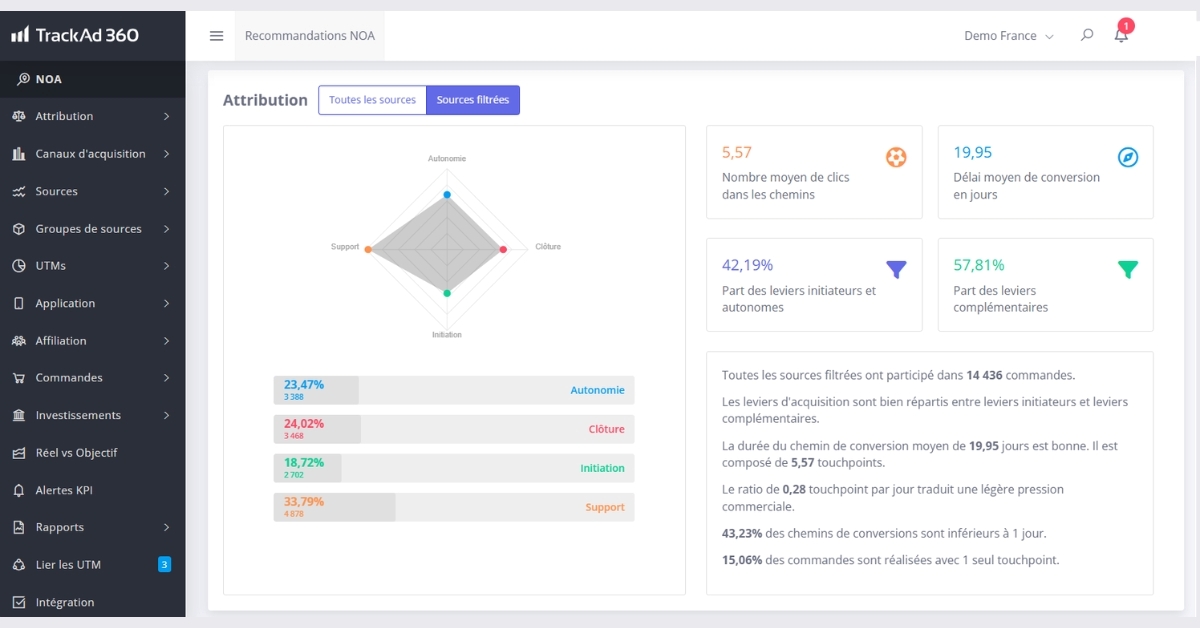
Task: Expand the Groupes de sources submenu
Action: tap(166, 229)
